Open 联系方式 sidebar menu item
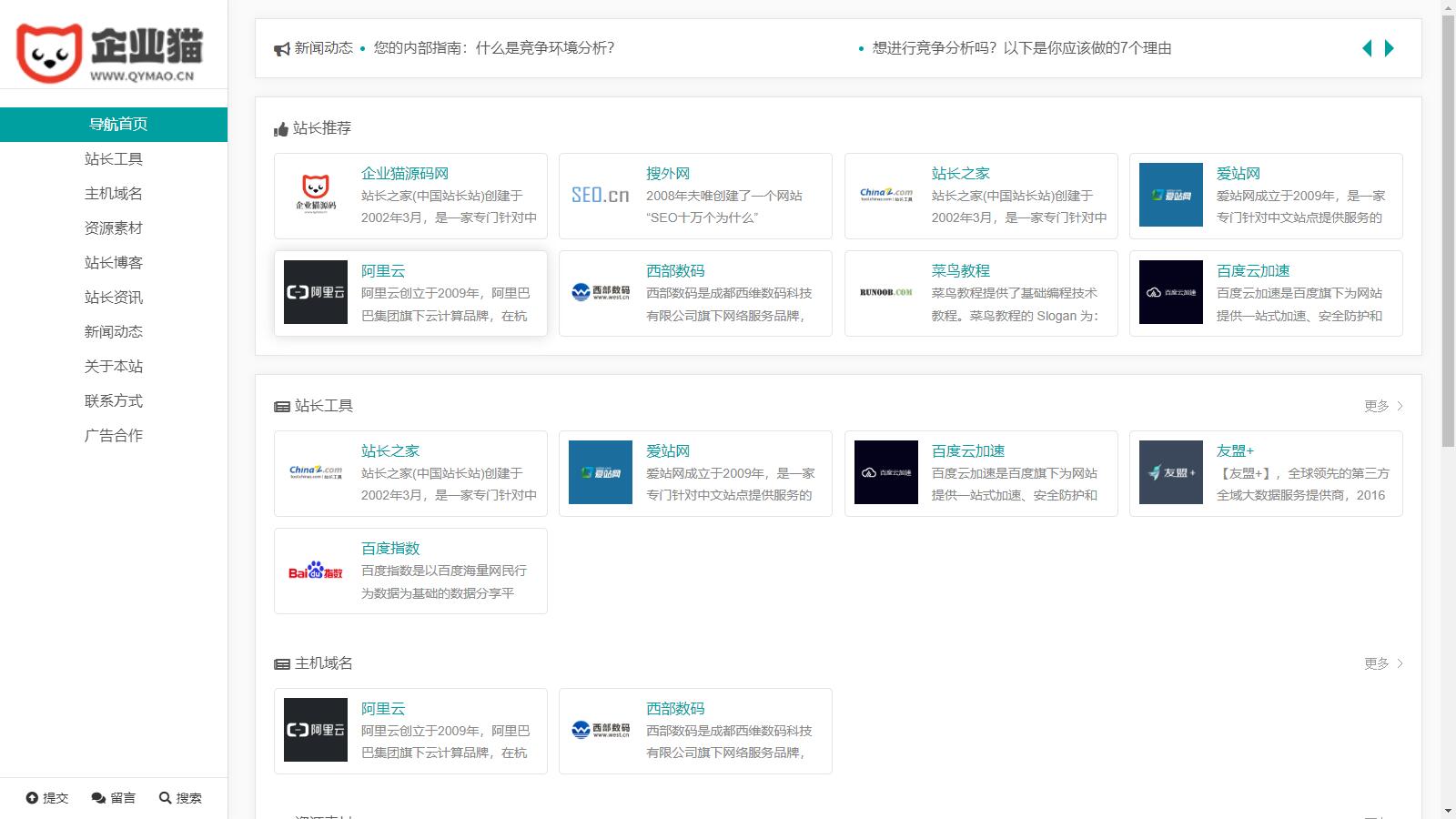The width and height of the screenshot is (1456, 819). tap(114, 401)
